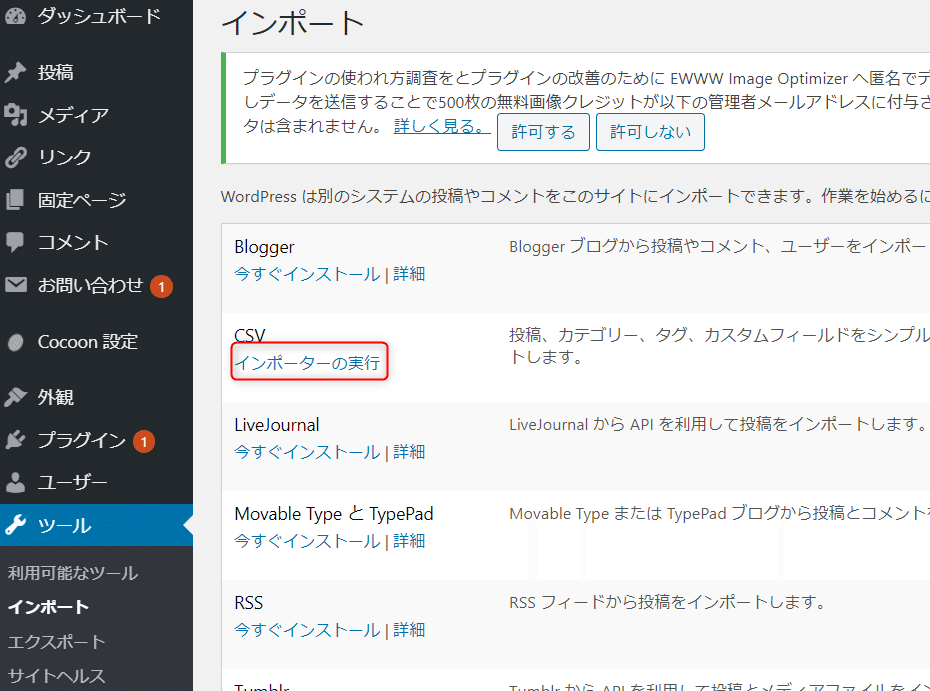This screenshot has height=691, width=930.
Task: Click the お問い合わせ notification badge
Action: [161, 286]
